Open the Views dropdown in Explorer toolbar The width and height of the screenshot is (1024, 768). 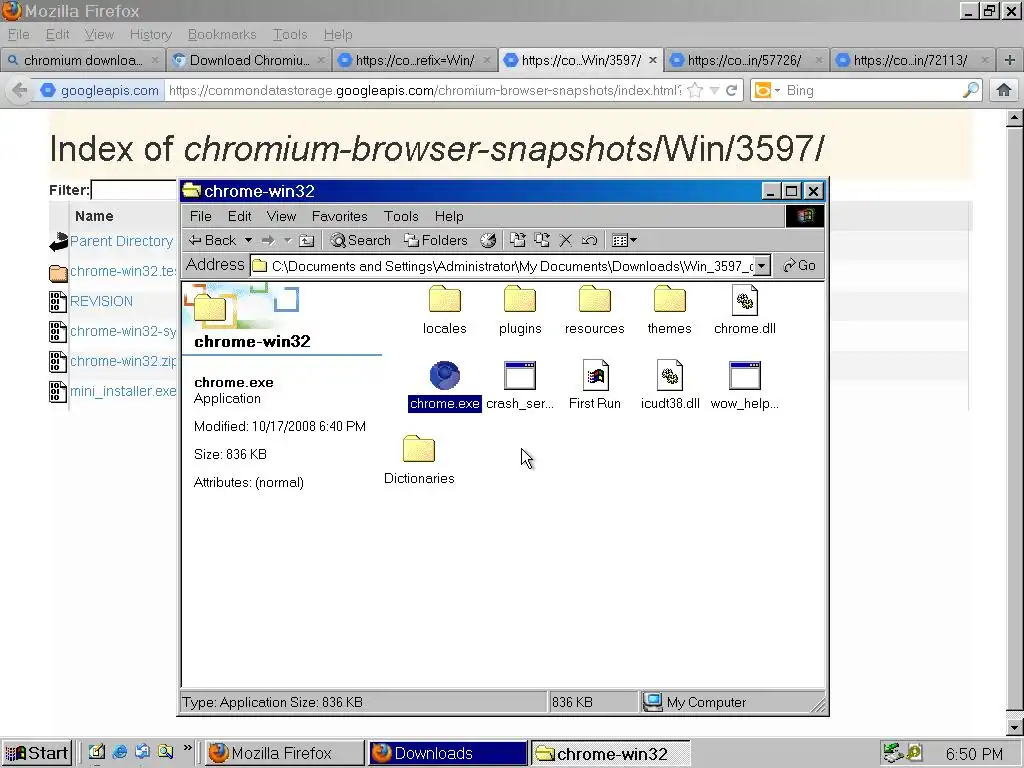point(624,240)
